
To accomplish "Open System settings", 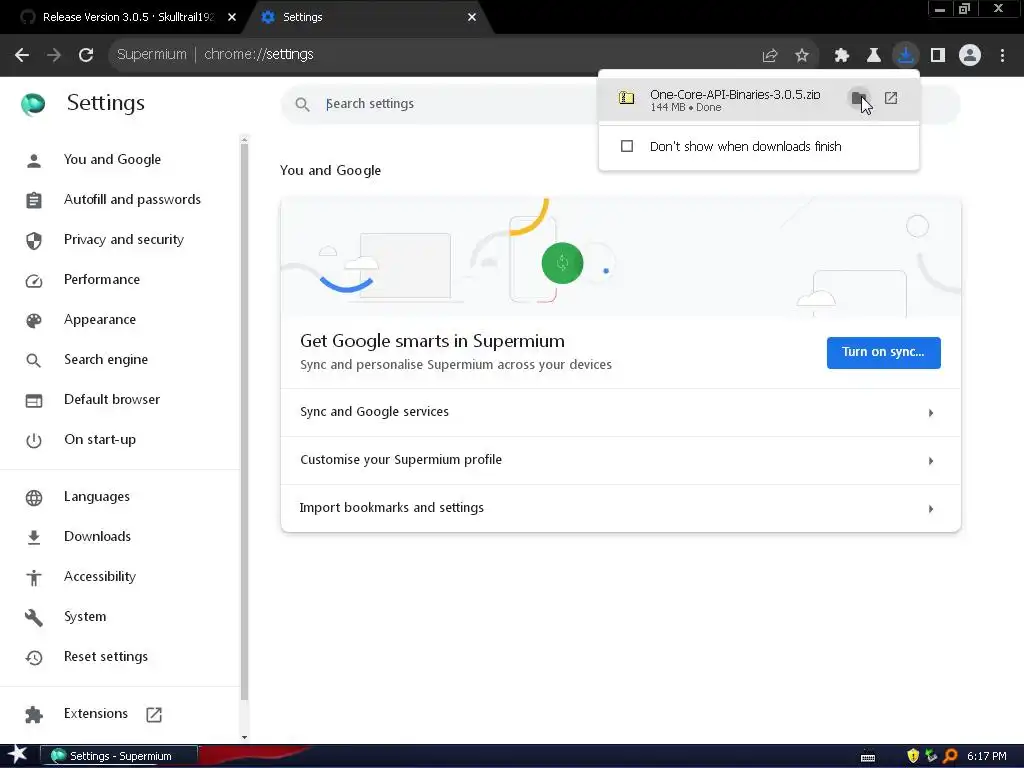I will point(85,616).
